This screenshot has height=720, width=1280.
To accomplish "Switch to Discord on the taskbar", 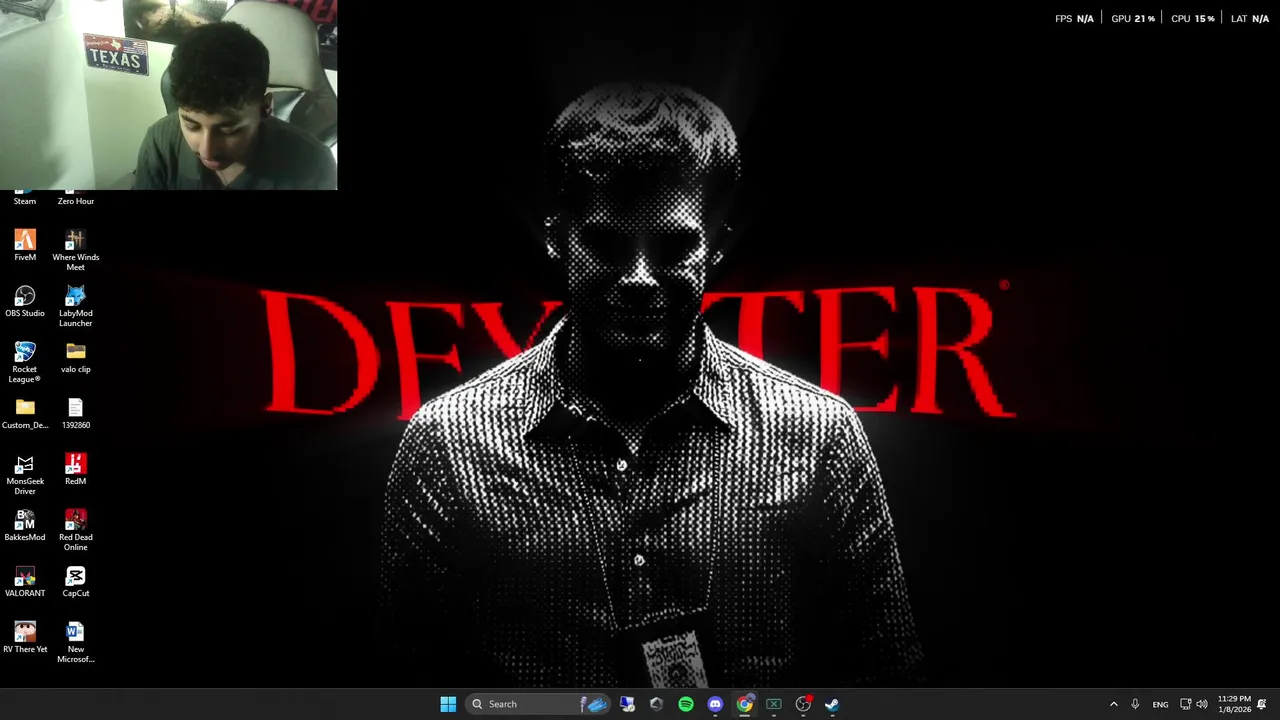I will tap(715, 704).
